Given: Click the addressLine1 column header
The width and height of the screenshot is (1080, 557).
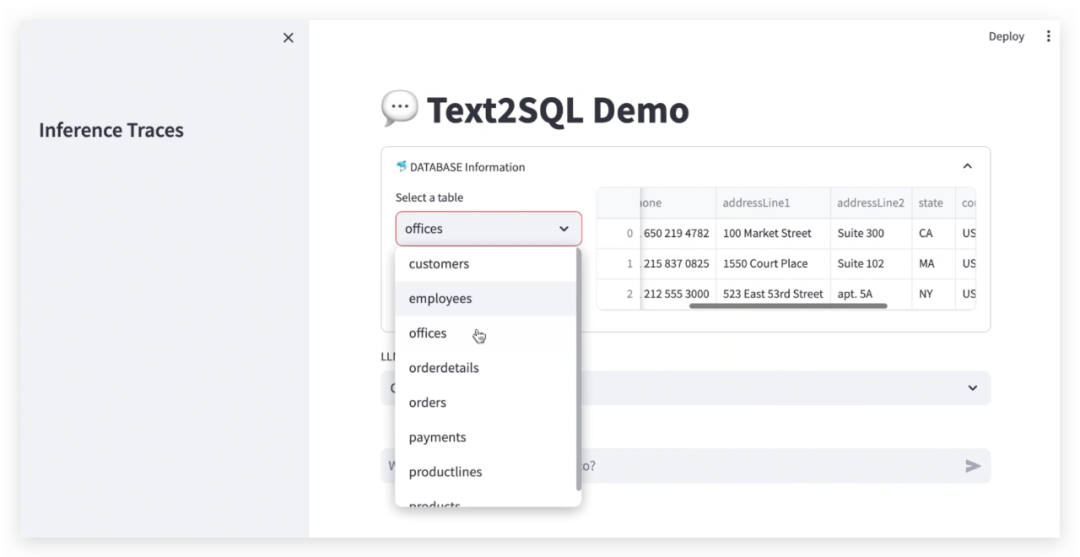Looking at the screenshot, I should click(x=773, y=203).
